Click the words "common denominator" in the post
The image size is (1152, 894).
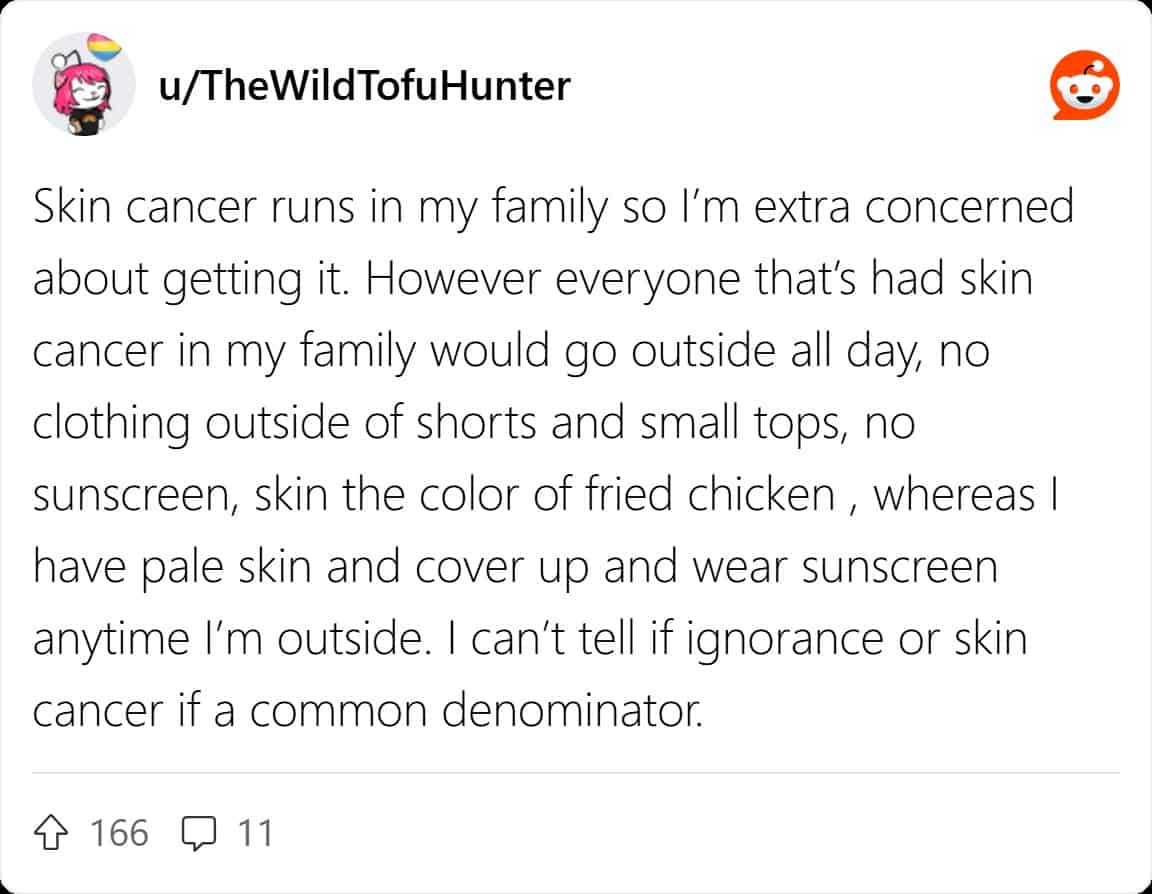[x=476, y=711]
